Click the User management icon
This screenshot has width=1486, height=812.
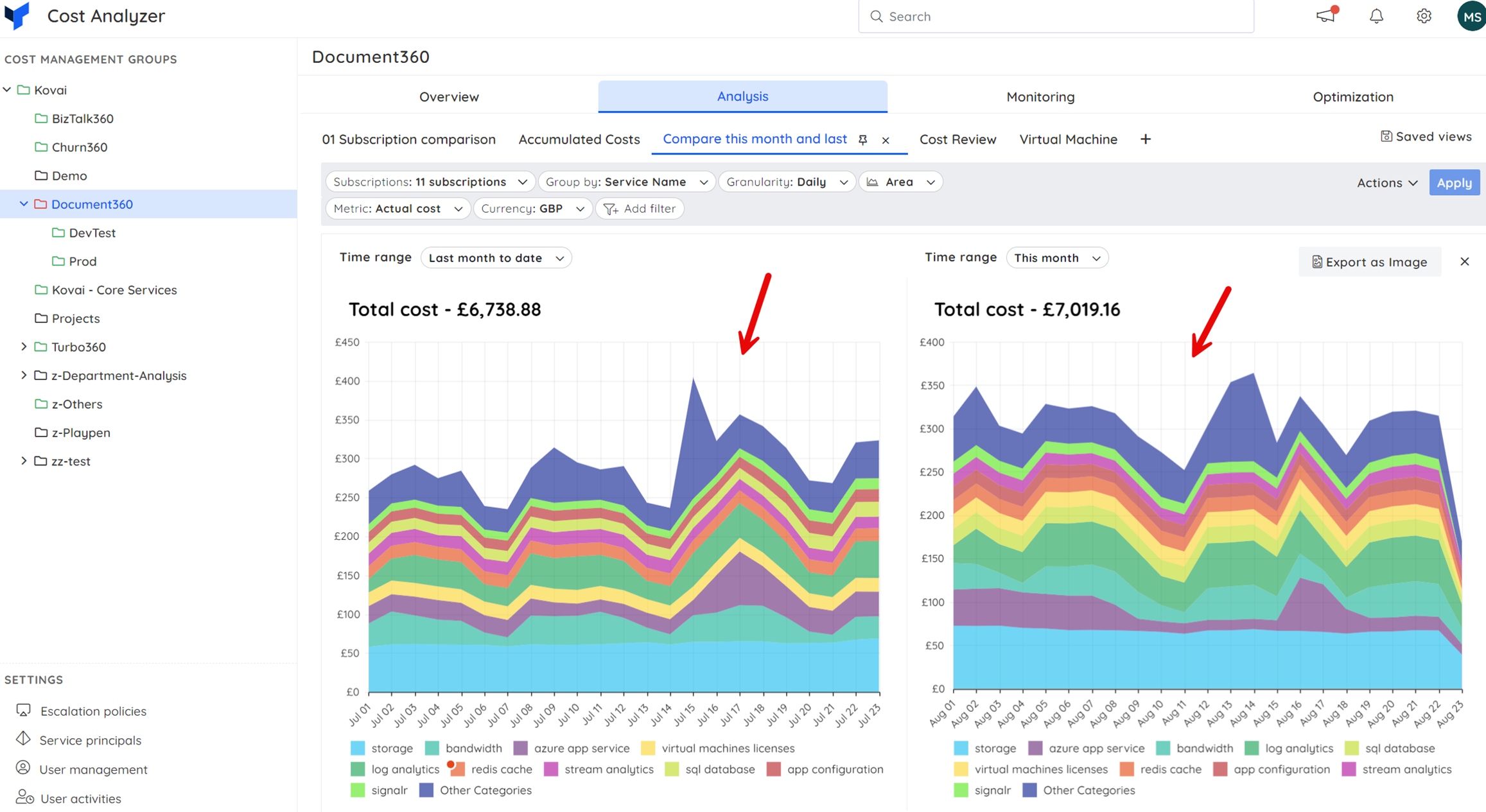pyautogui.click(x=24, y=768)
